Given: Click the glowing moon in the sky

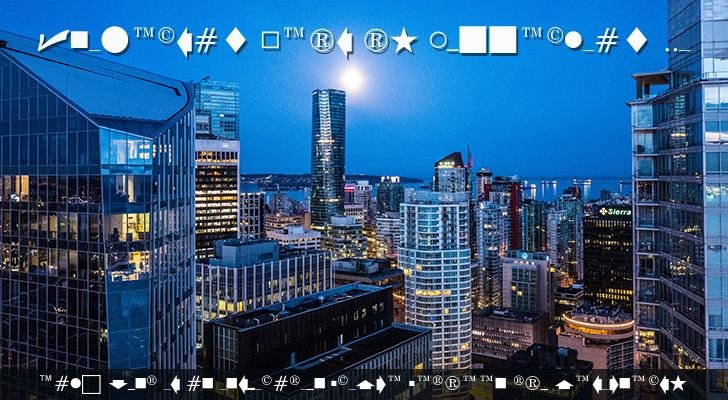Looking at the screenshot, I should (351, 77).
